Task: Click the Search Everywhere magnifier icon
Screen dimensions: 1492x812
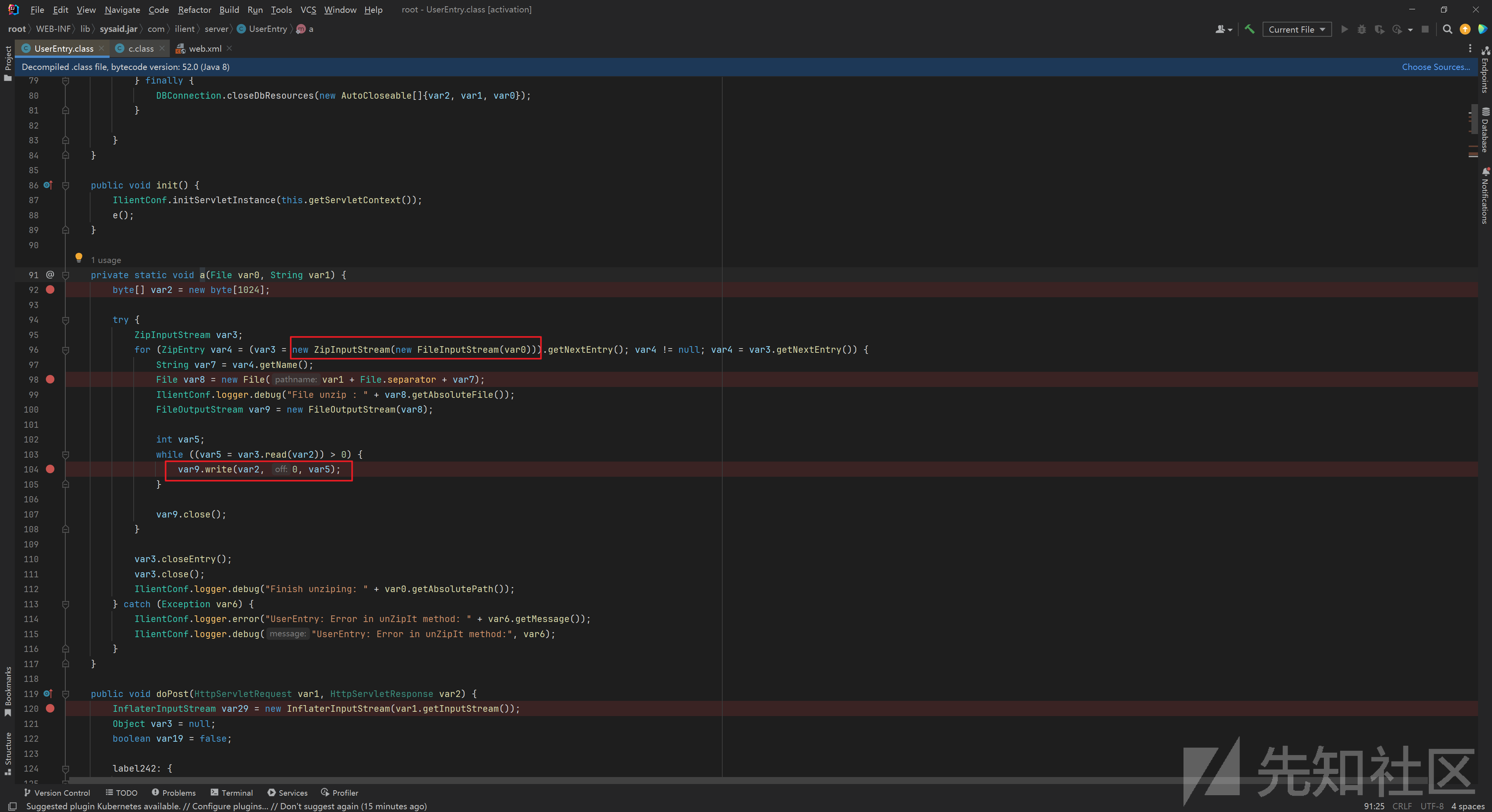Action: [1447, 29]
